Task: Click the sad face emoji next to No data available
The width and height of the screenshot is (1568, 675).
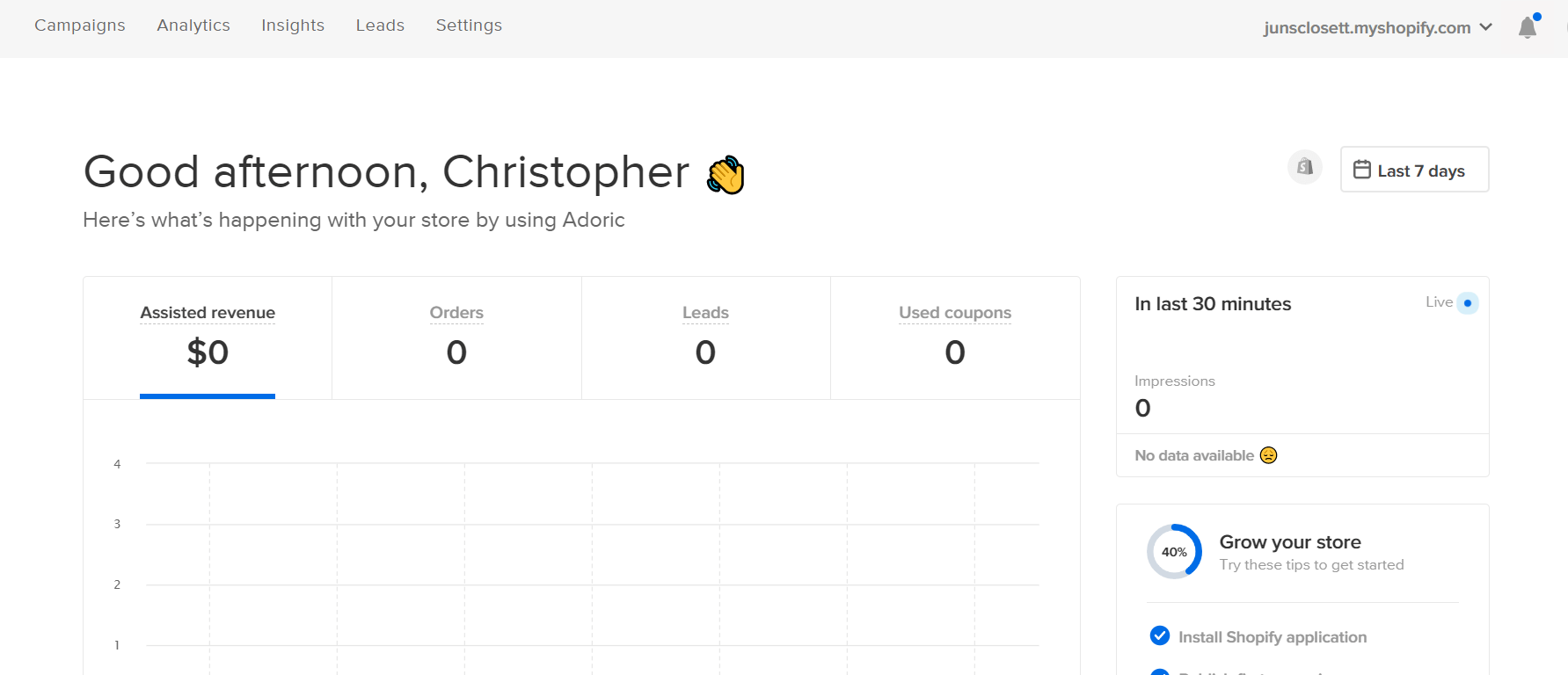Action: [1267, 455]
